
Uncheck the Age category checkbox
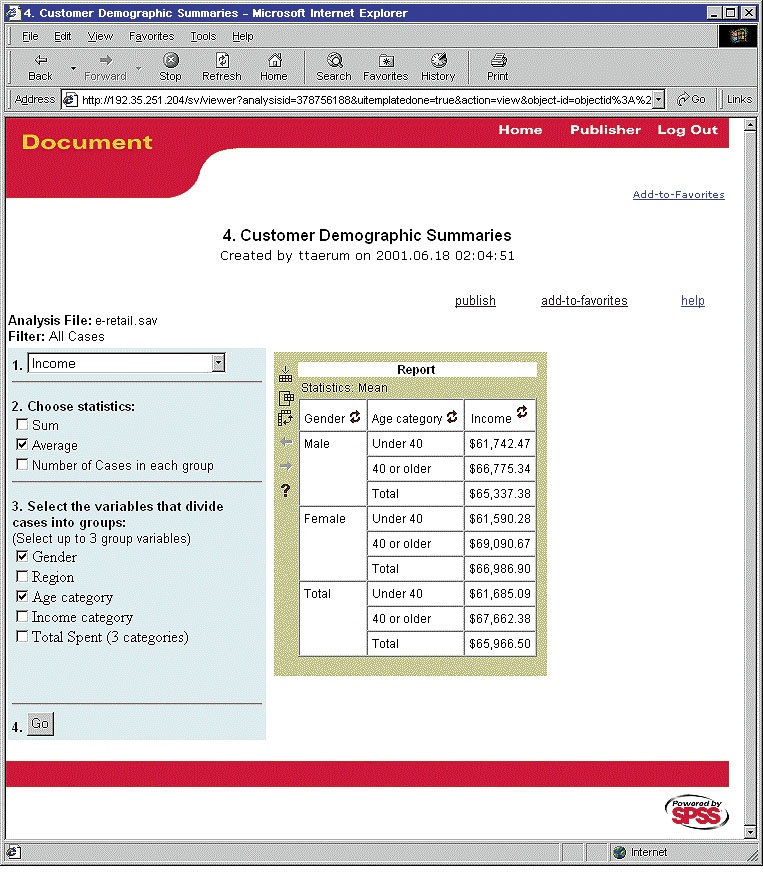(x=22, y=596)
